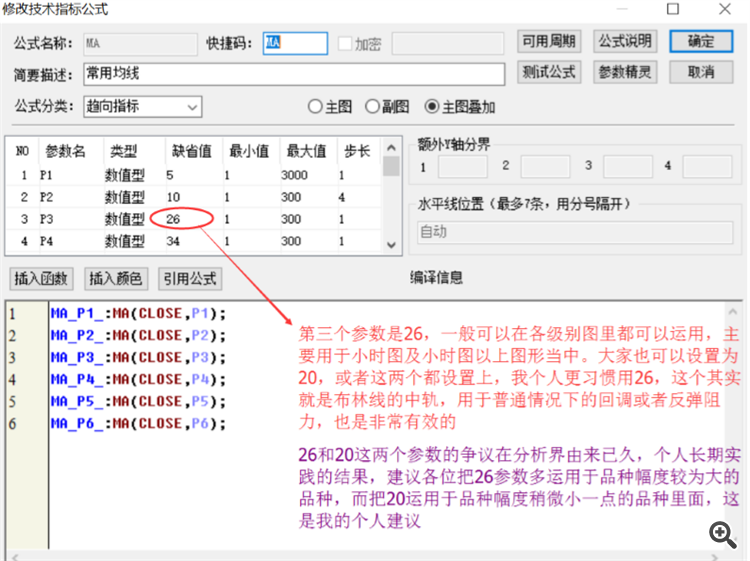Click the 简要描述 text field
The image size is (750, 561).
click(294, 74)
